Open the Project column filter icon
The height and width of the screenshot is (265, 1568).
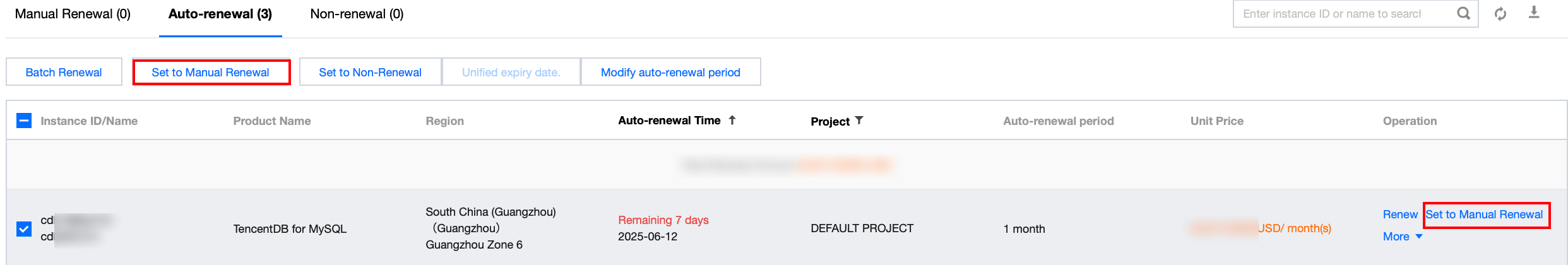click(x=859, y=121)
